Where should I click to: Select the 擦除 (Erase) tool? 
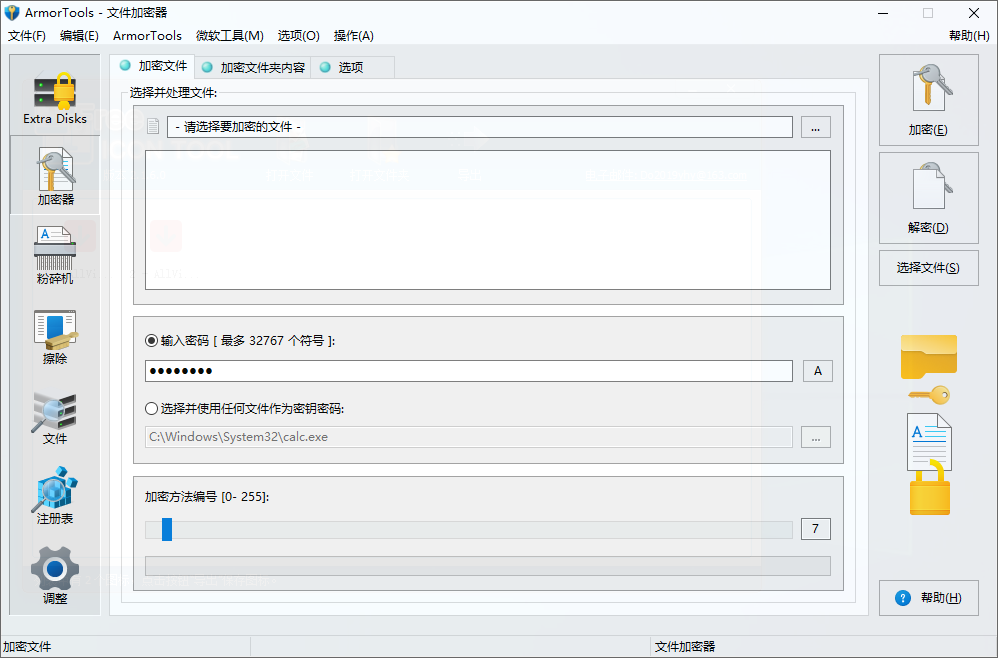pos(54,335)
